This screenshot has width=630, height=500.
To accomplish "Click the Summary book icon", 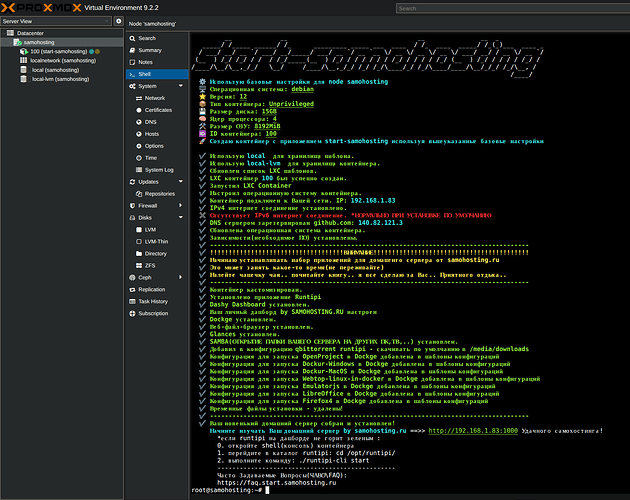I will tap(132, 50).
